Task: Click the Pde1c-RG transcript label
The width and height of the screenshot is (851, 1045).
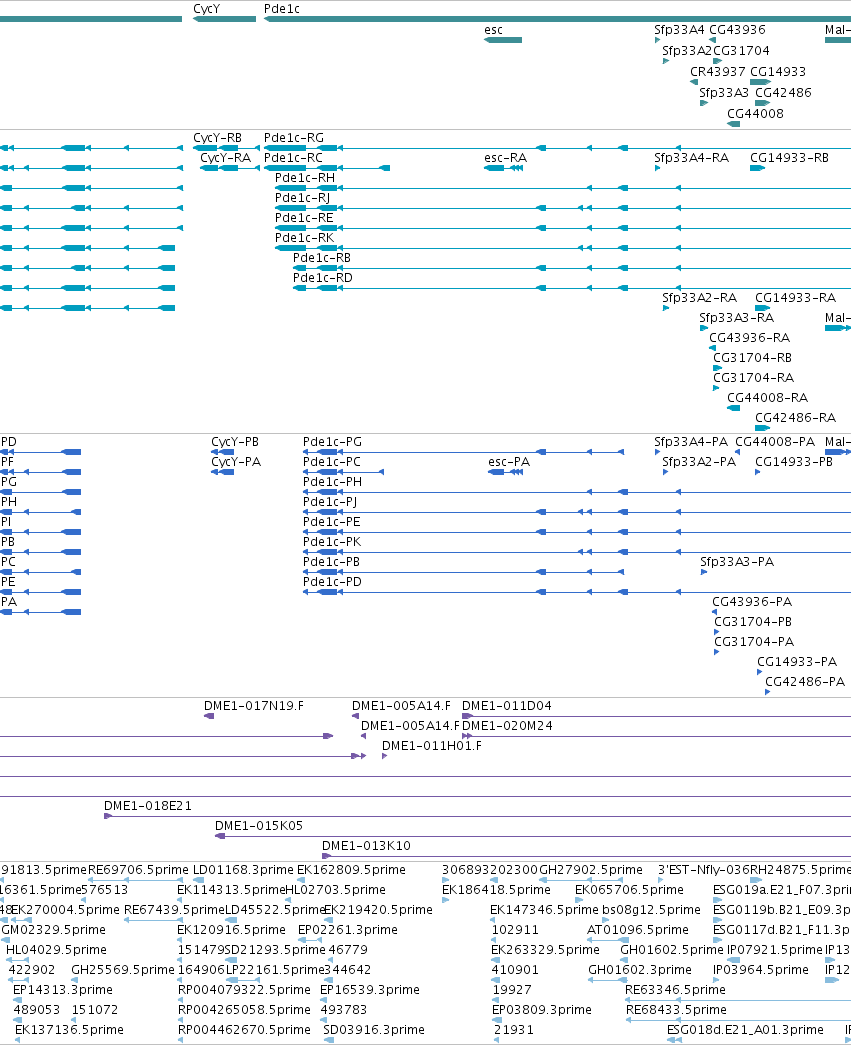Action: point(294,138)
